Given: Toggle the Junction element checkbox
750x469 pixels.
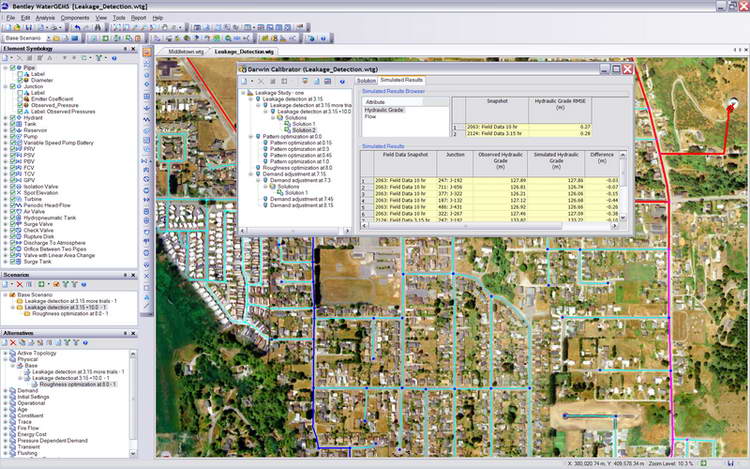Looking at the screenshot, I should click(x=12, y=87).
